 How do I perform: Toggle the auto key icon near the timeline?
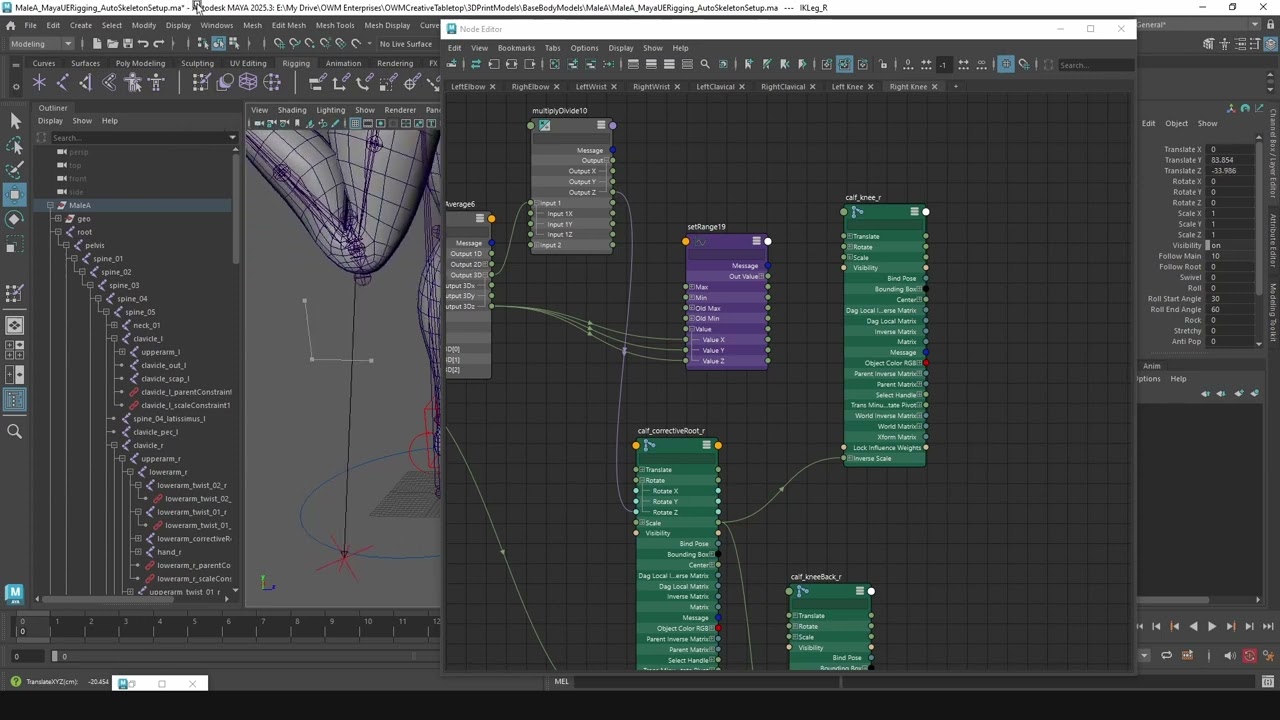tap(1249, 656)
